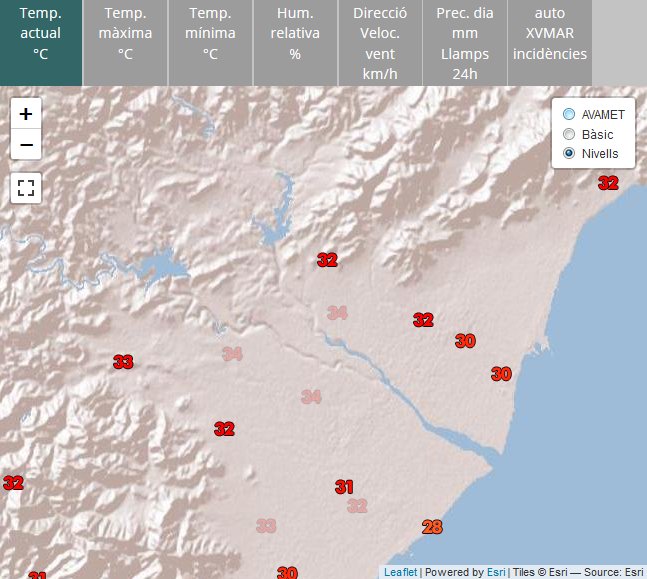
Task: Click the 31 station marker near faded 32
Action: tap(344, 487)
